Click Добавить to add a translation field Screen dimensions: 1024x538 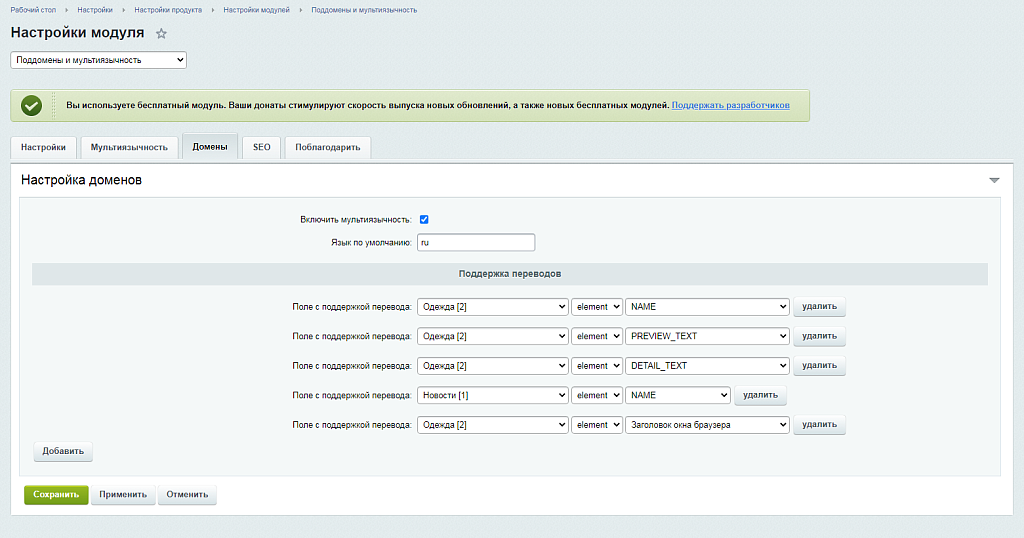[x=63, y=451]
